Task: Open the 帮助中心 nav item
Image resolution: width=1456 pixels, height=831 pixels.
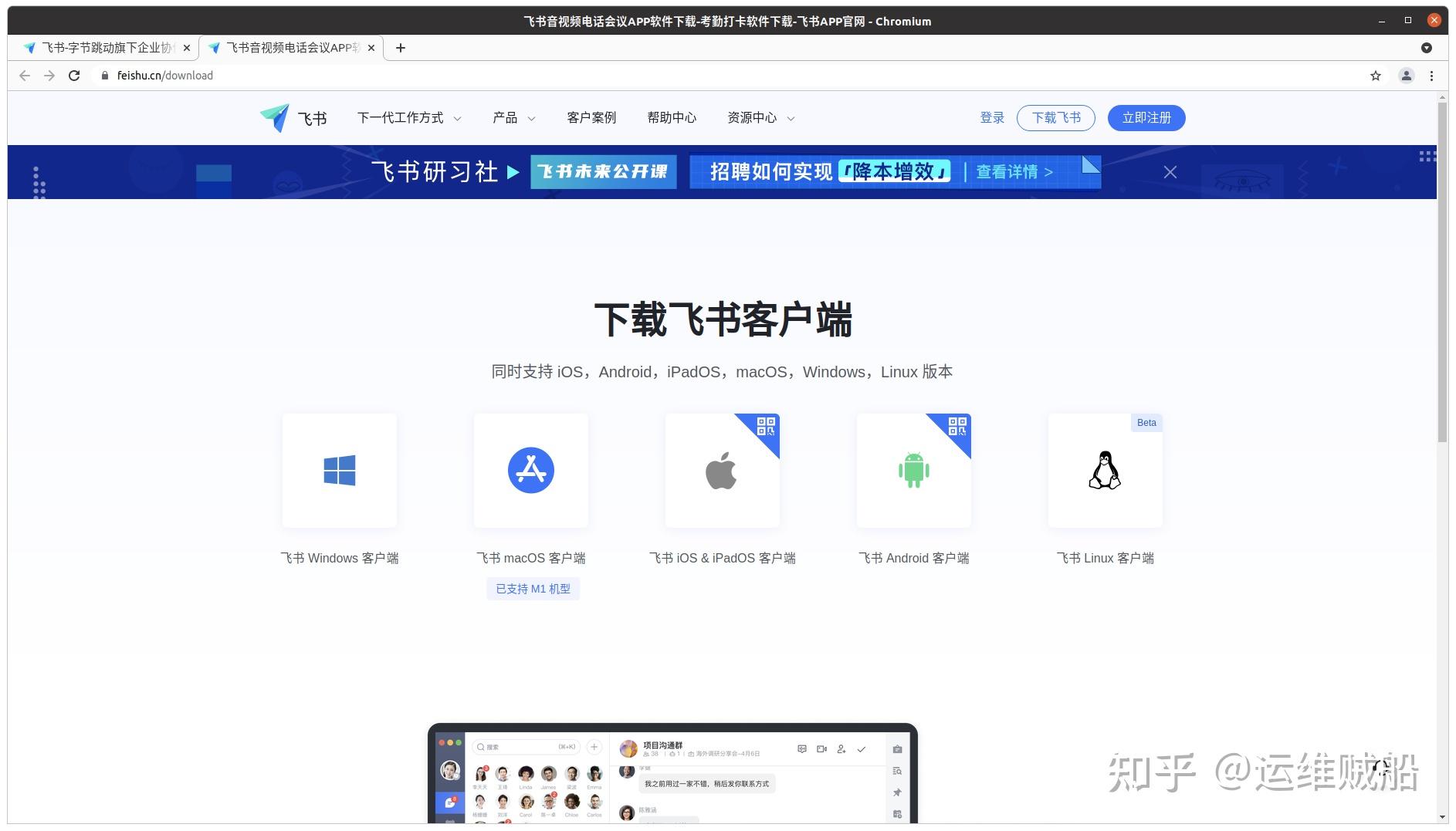Action: tap(672, 118)
